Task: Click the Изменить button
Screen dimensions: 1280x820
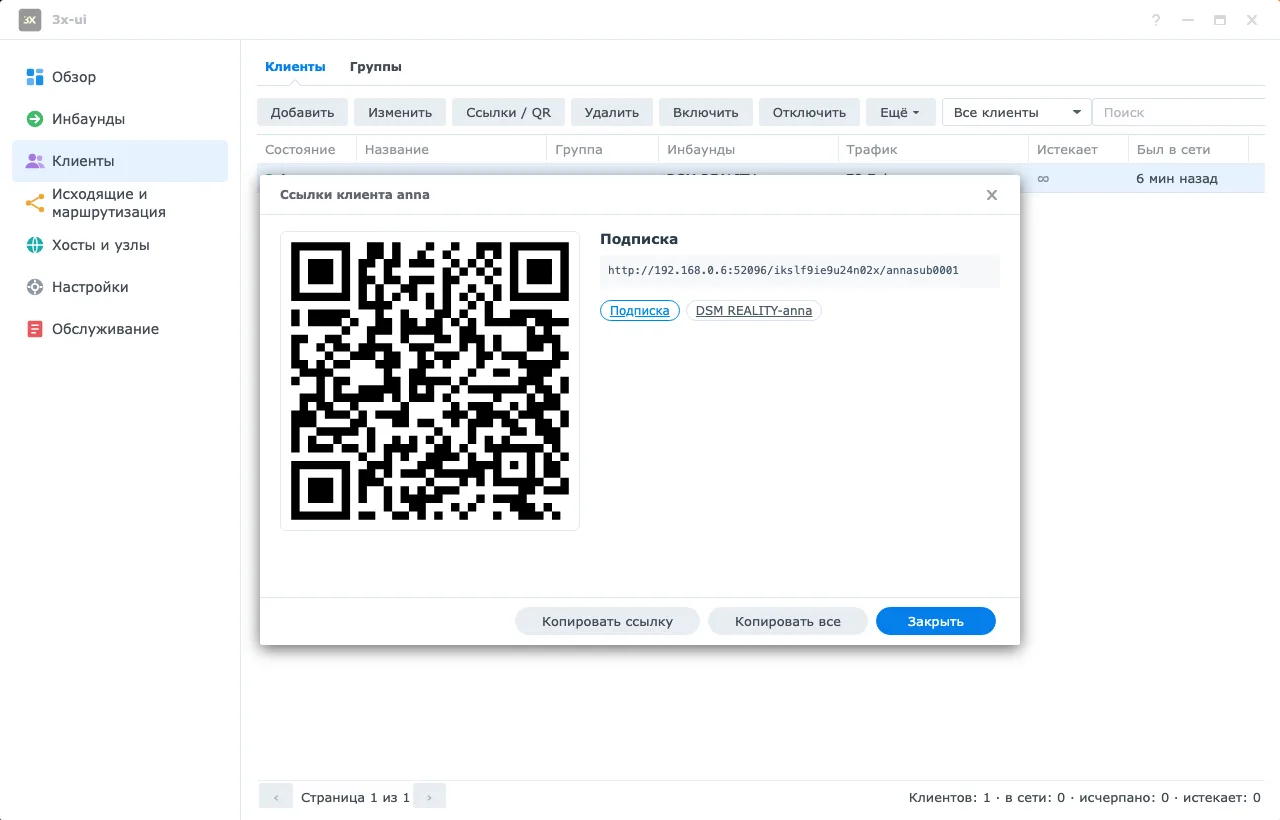Action: point(400,112)
